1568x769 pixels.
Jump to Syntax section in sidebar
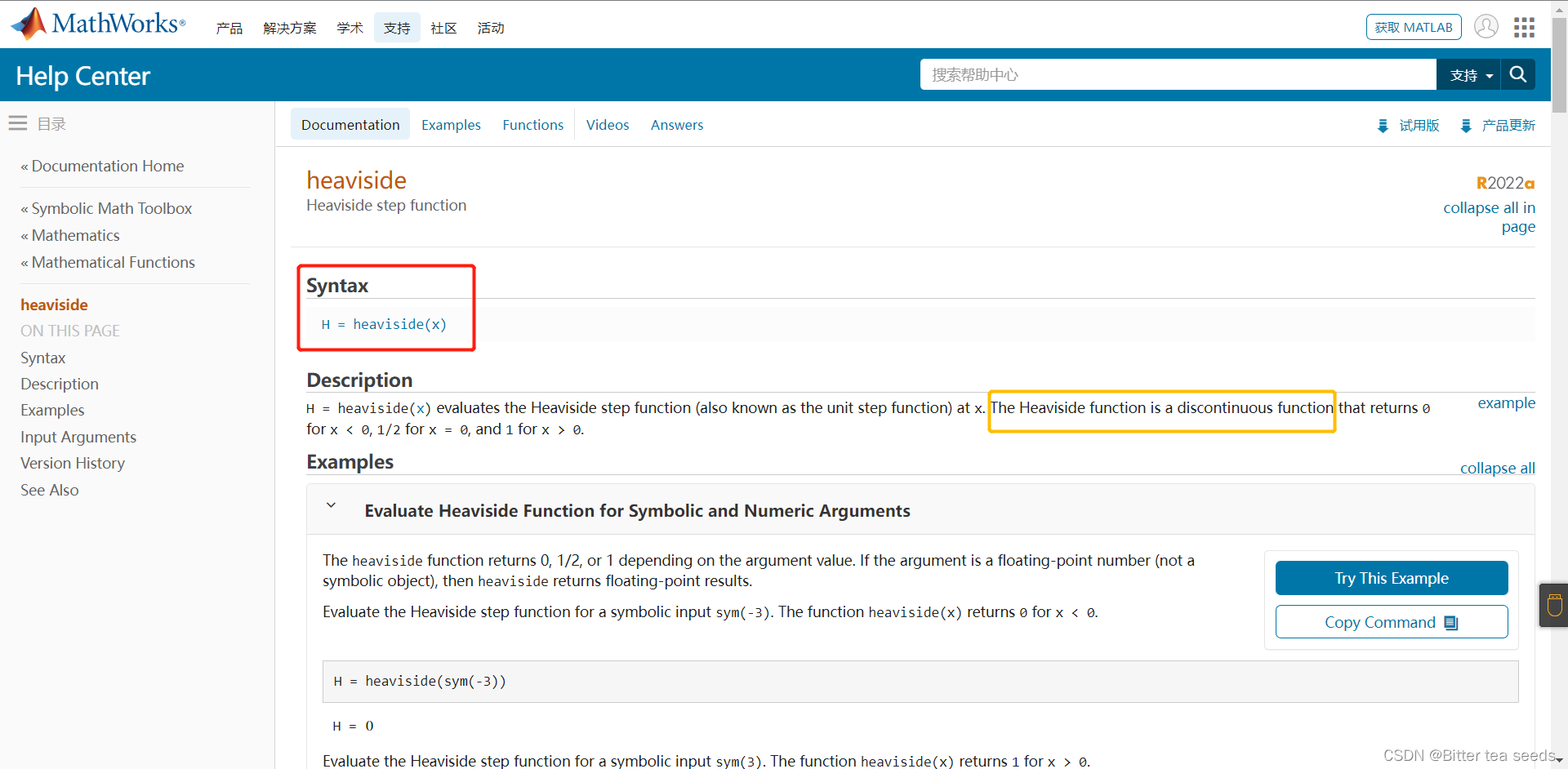pyautogui.click(x=42, y=358)
